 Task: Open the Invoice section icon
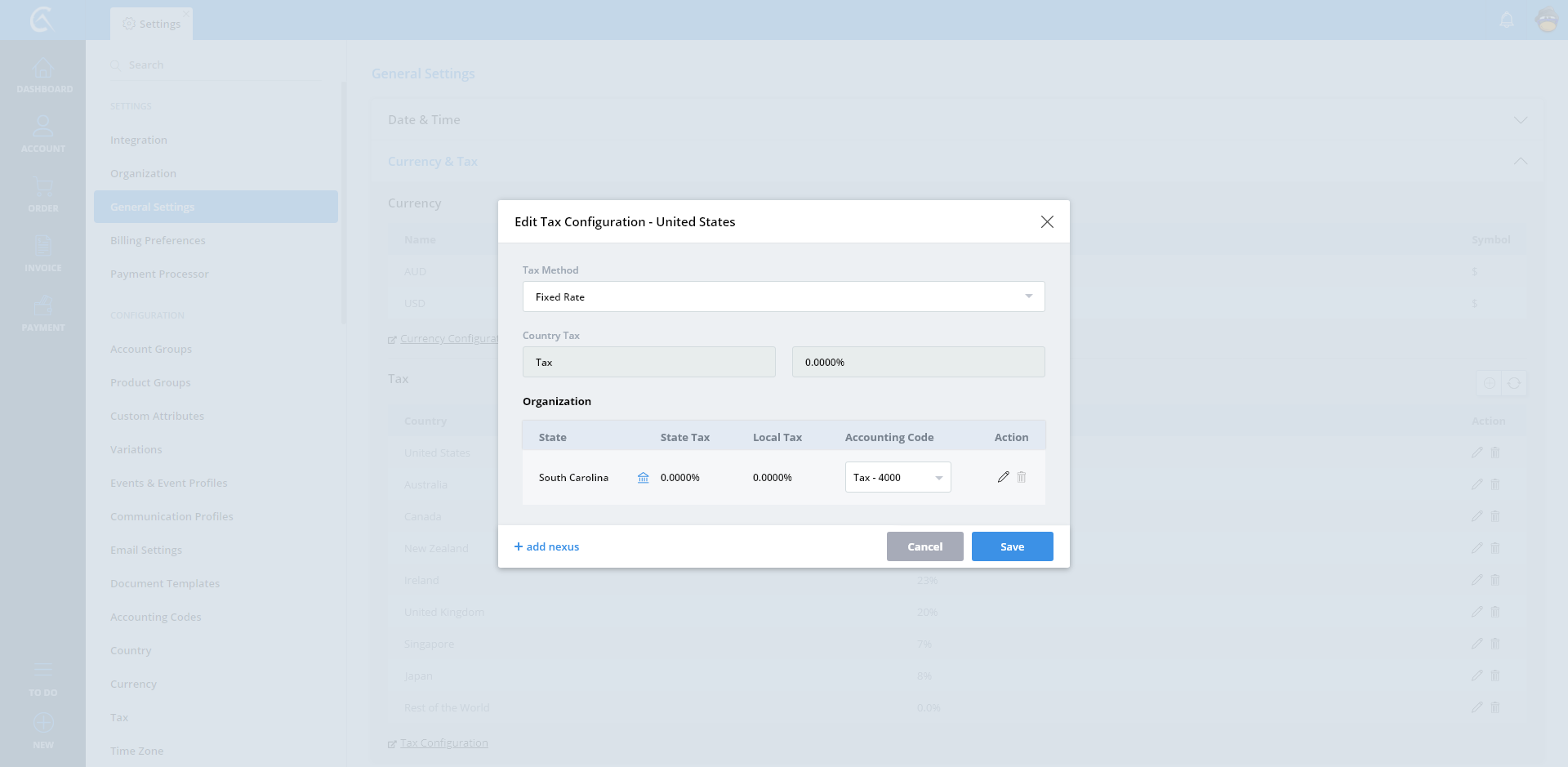(x=43, y=253)
